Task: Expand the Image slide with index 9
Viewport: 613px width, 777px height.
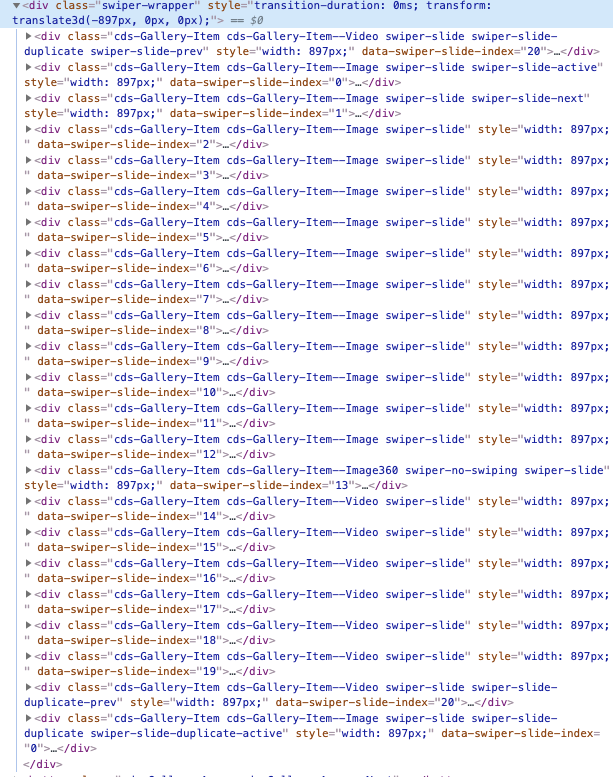Action: click(x=29, y=346)
